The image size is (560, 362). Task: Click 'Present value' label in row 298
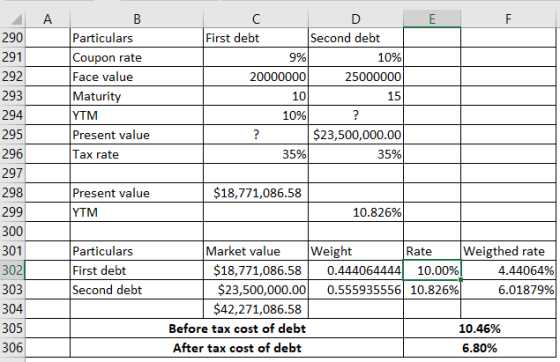(137, 192)
